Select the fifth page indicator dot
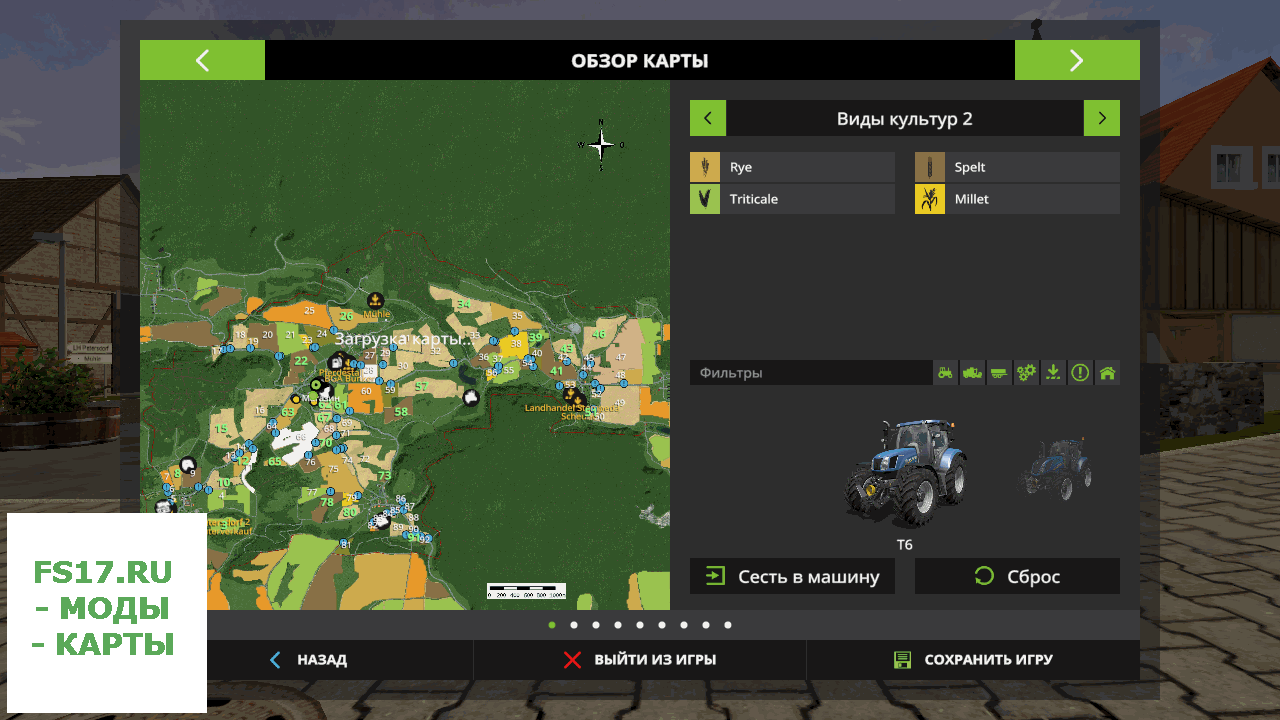Image resolution: width=1280 pixels, height=720 pixels. point(640,625)
